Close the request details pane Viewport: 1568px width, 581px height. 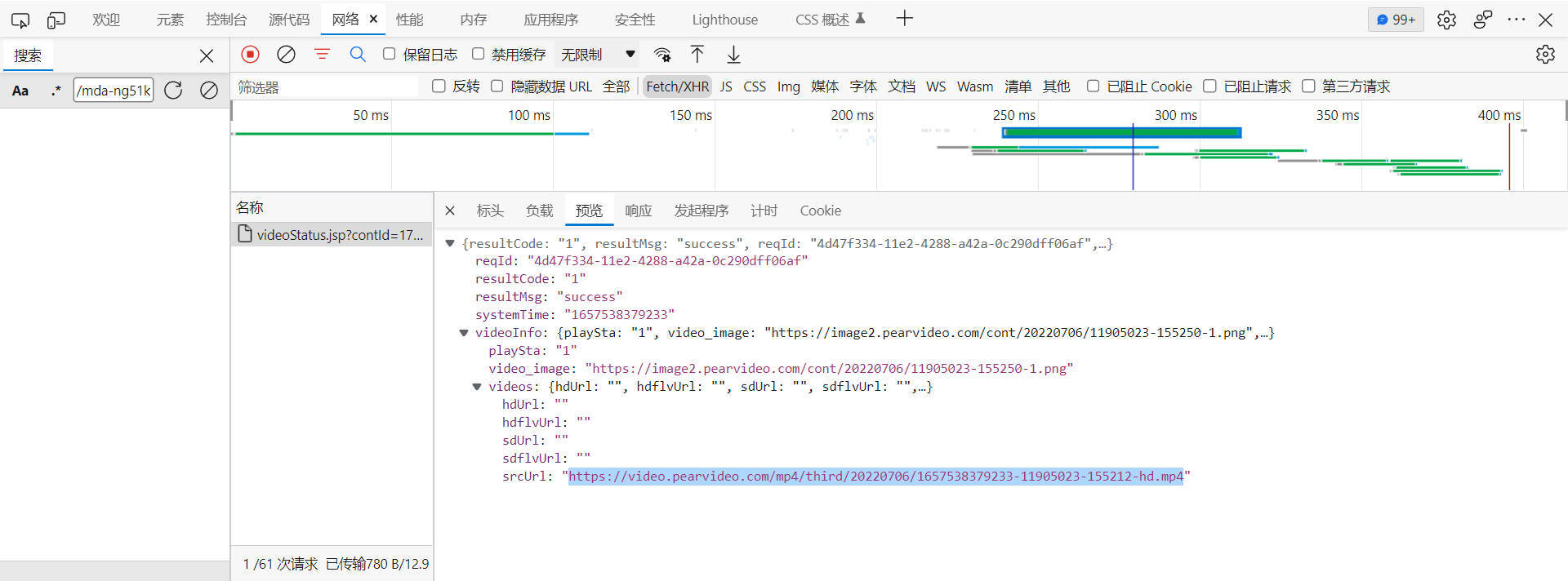(450, 211)
